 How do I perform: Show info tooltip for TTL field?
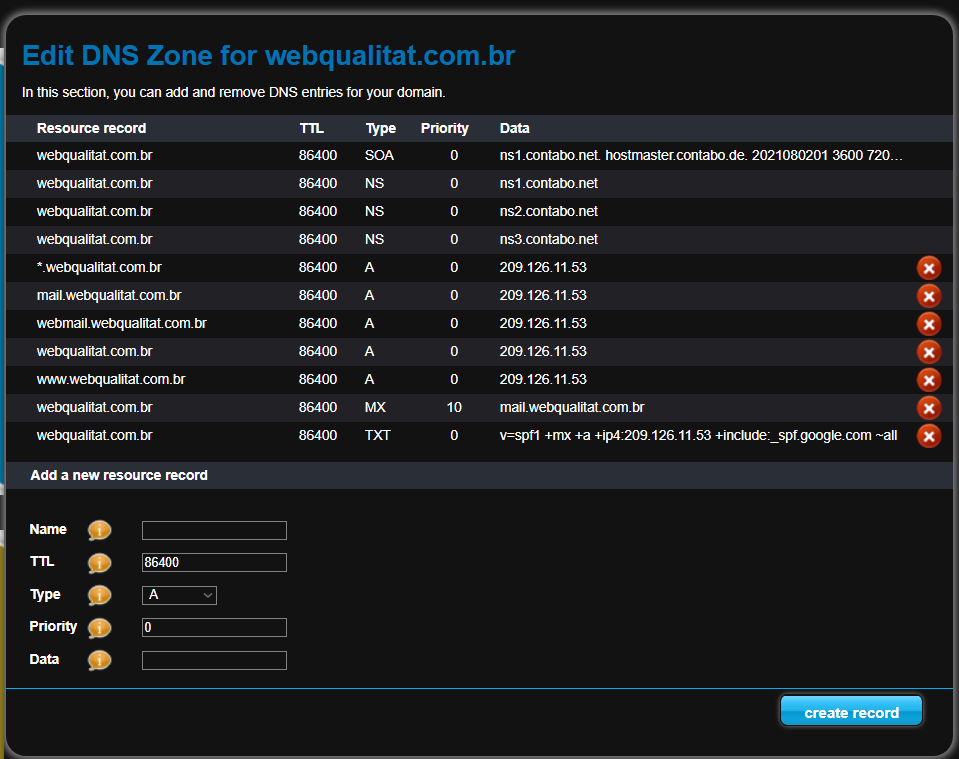(99, 563)
